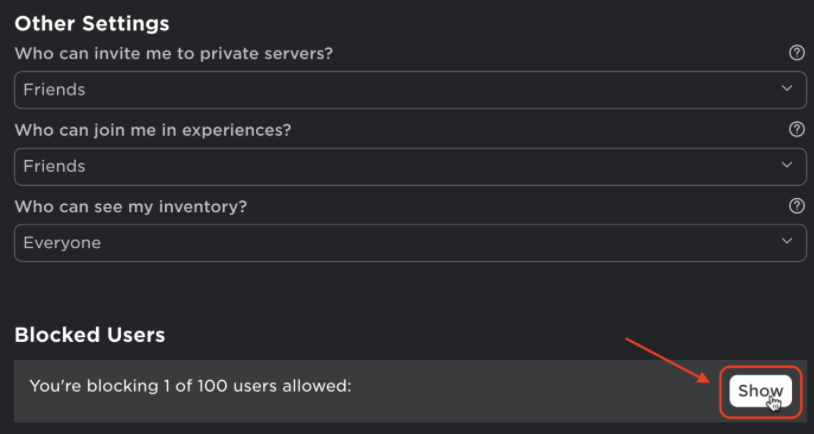814x434 pixels.
Task: Select the Friends value under join experiences
Action: point(54,166)
